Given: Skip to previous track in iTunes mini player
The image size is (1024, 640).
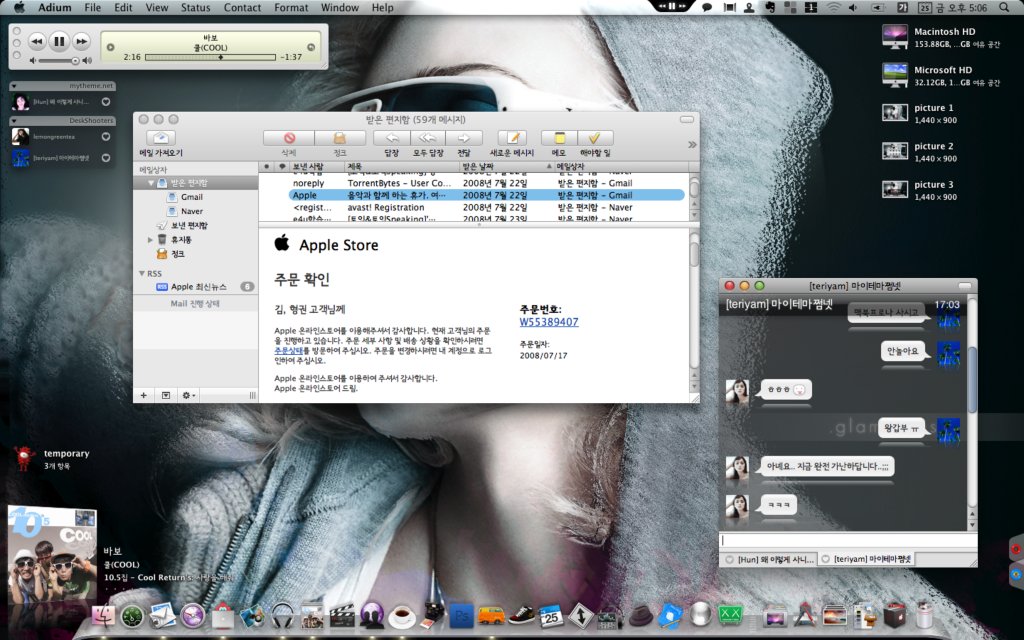Looking at the screenshot, I should (x=37, y=41).
